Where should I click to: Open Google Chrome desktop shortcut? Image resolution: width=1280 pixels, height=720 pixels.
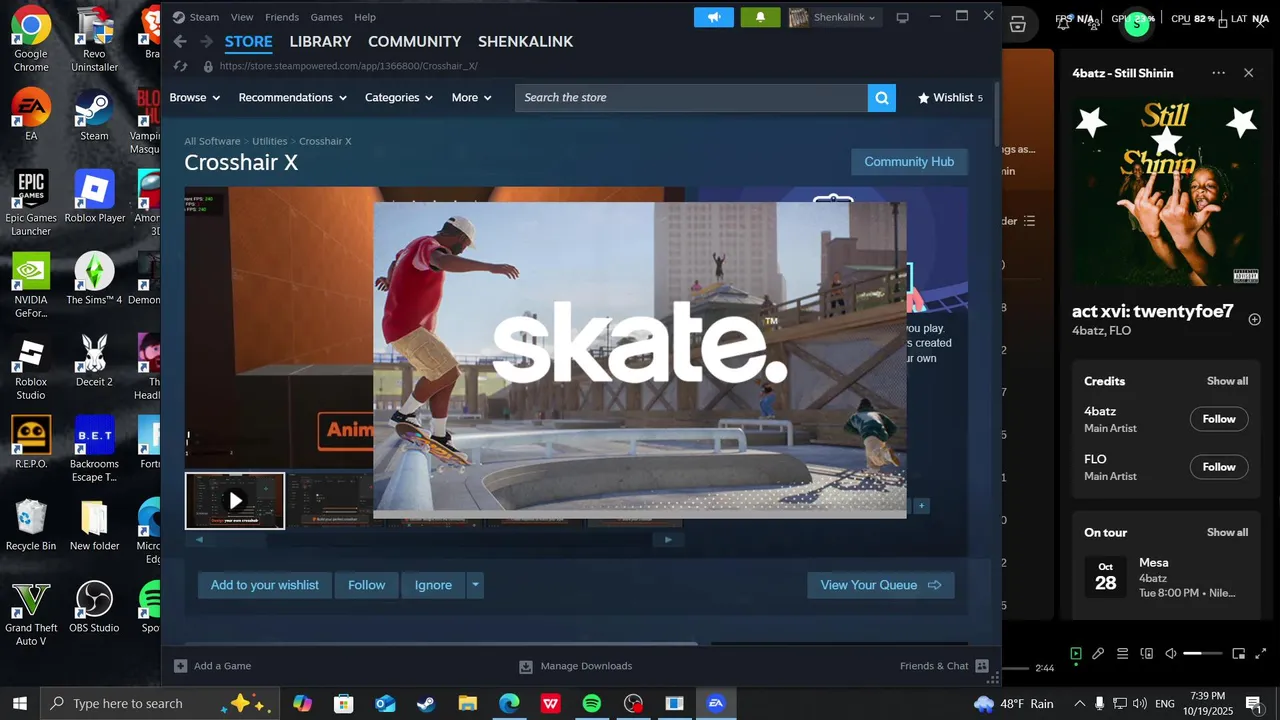click(31, 39)
